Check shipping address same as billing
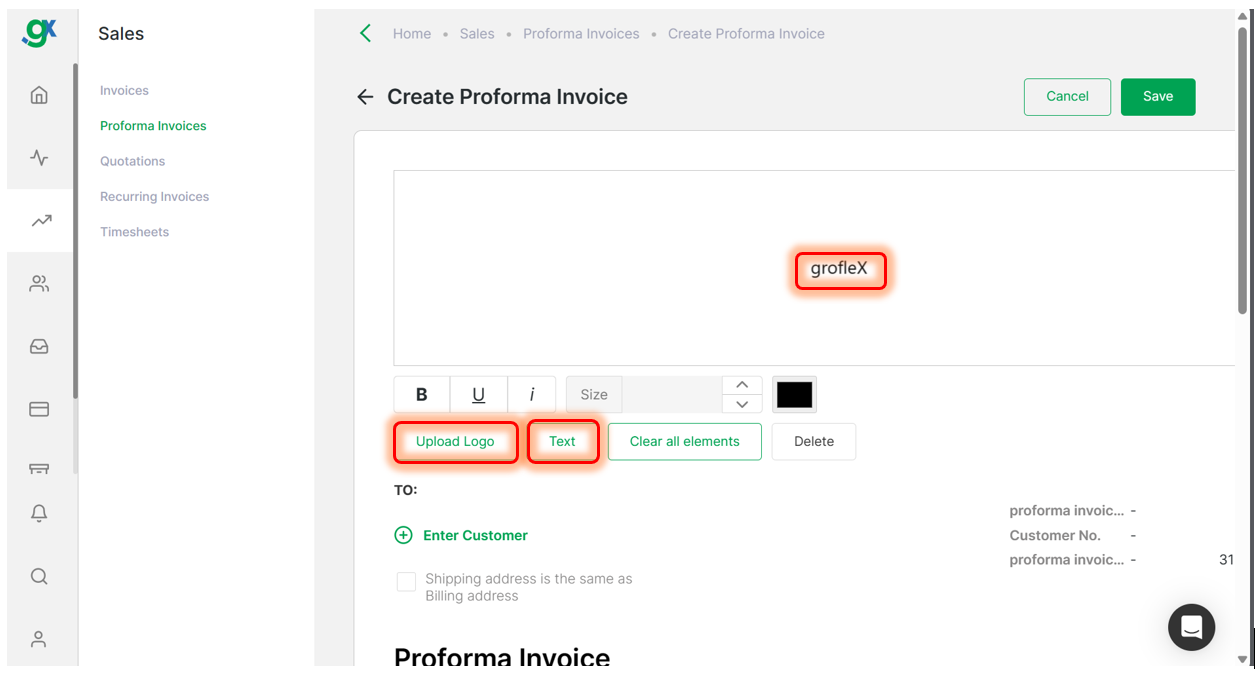1255x685 pixels. [x=406, y=582]
